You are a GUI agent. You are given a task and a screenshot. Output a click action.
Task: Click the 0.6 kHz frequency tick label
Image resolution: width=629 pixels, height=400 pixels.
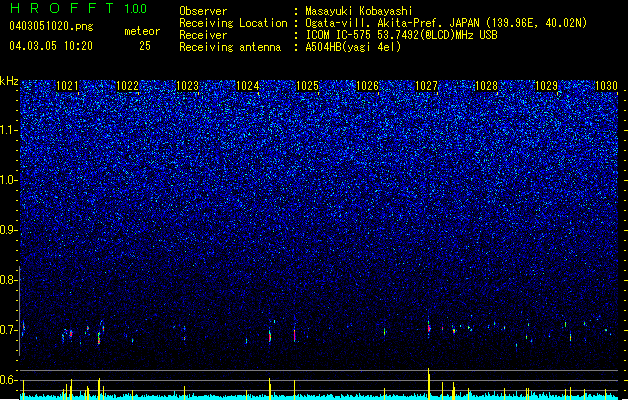click(8, 380)
